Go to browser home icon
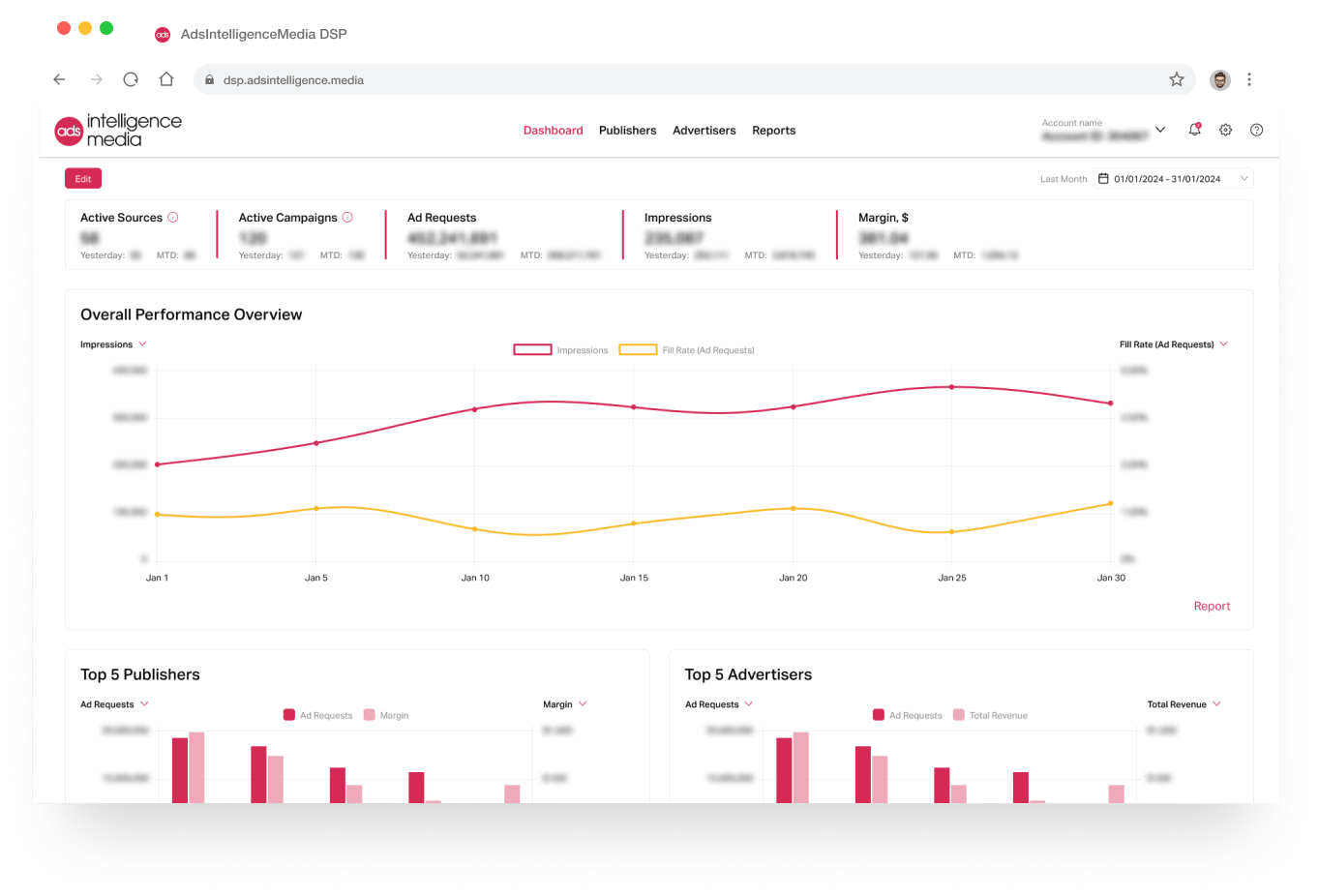Screen dimensions: 1319x896 point(166,79)
